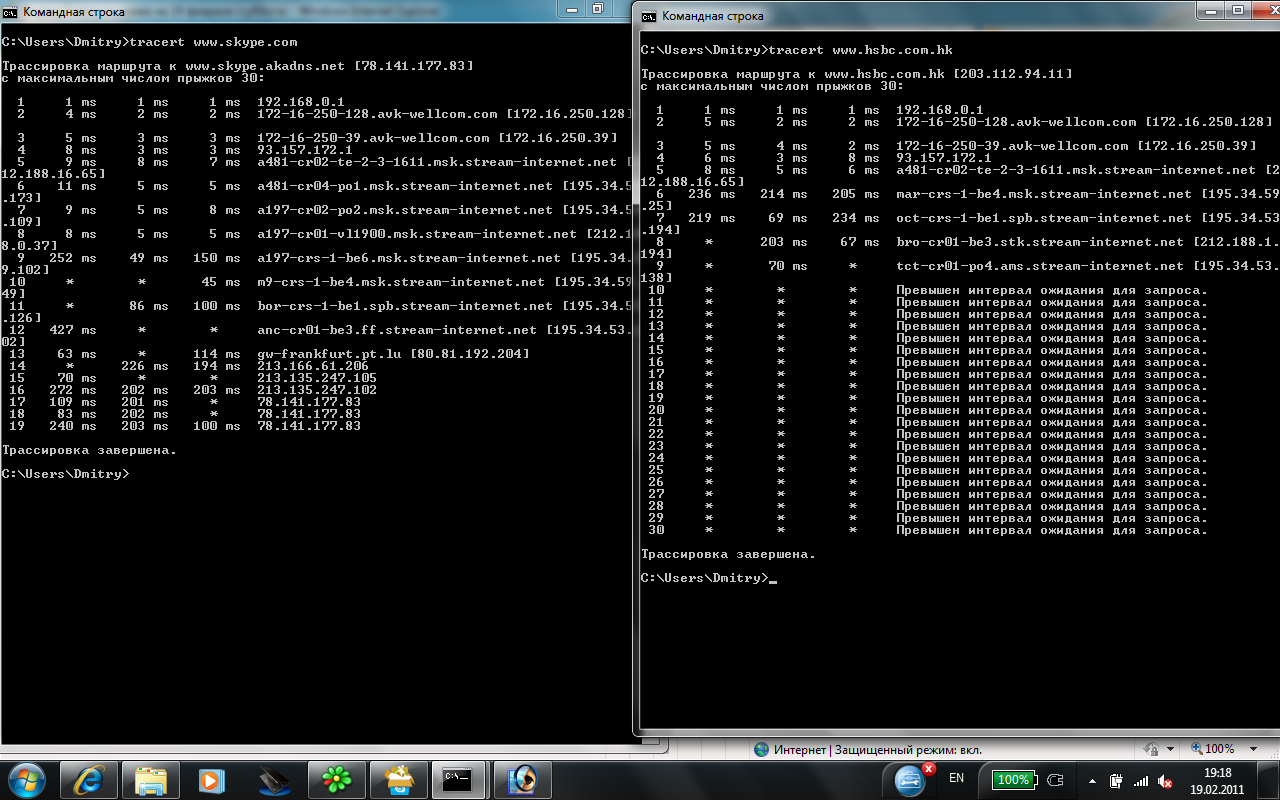Click the globe Internet zone icon
1280x800 pixels.
pyautogui.click(x=762, y=749)
